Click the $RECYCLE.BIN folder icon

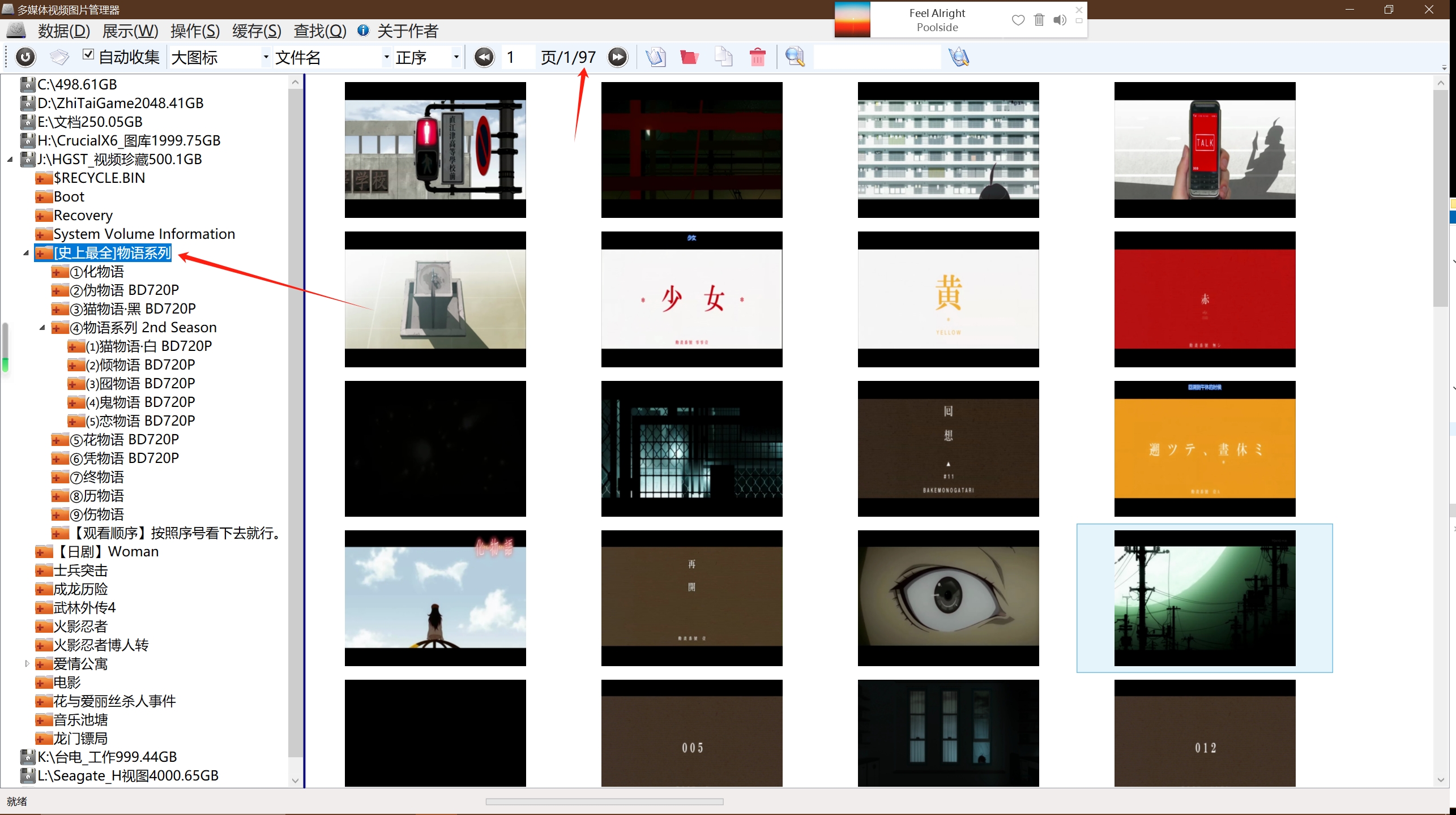(x=44, y=178)
